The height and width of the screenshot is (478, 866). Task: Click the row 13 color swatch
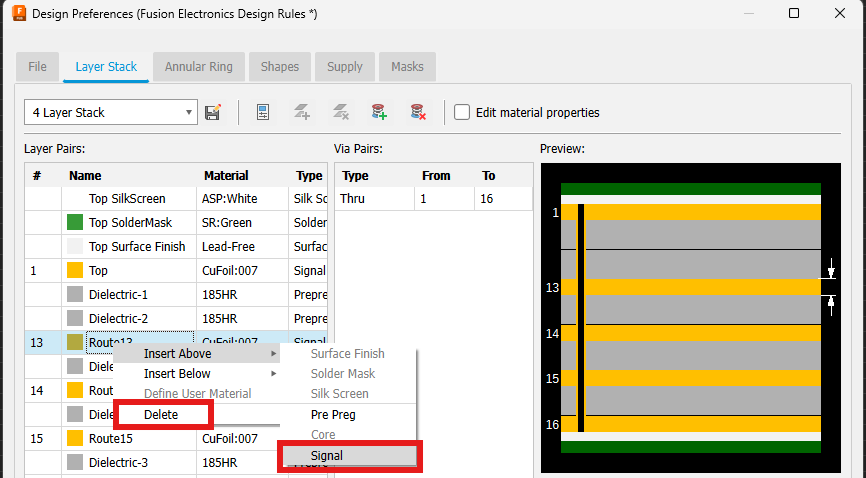[x=75, y=342]
